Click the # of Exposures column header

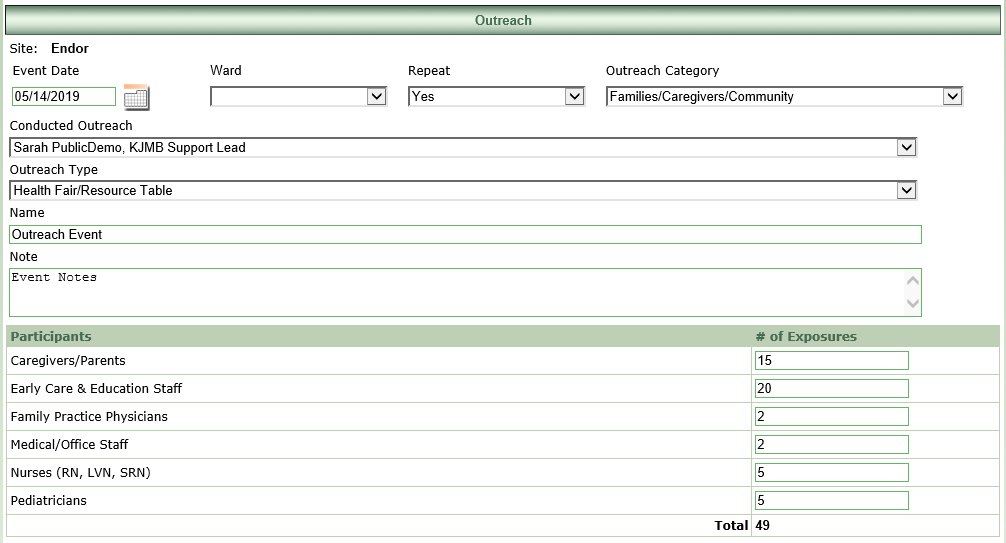pyautogui.click(x=806, y=337)
